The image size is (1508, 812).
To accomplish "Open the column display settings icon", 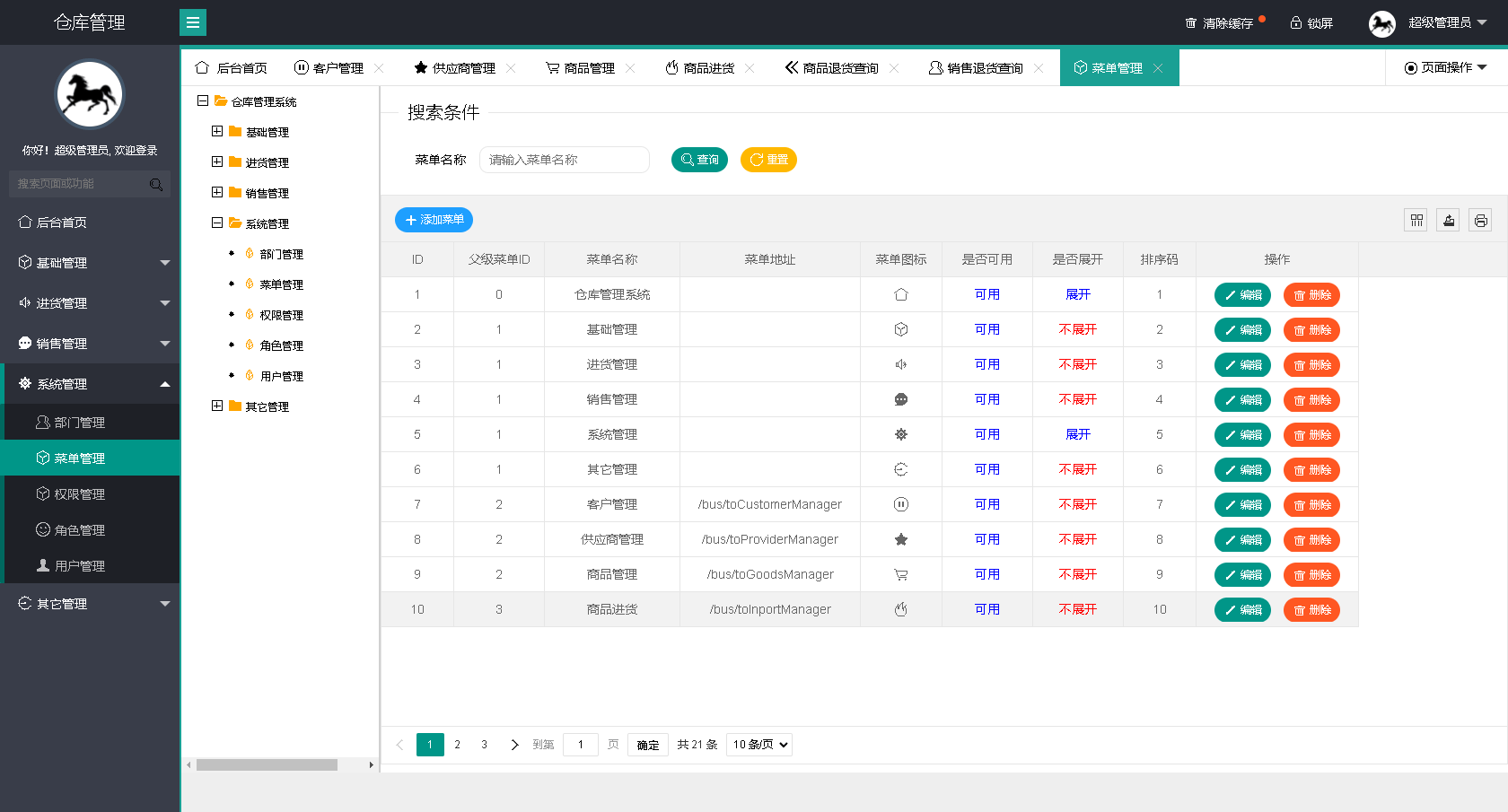I will (1416, 219).
